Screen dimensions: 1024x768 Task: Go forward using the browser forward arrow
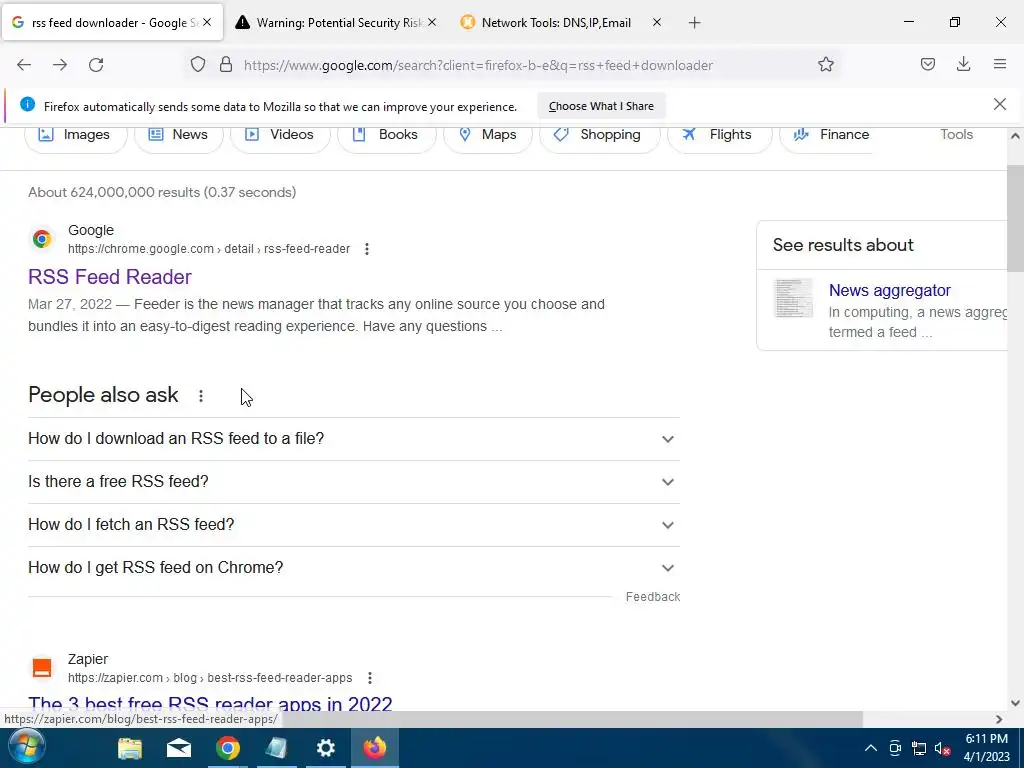click(x=60, y=65)
